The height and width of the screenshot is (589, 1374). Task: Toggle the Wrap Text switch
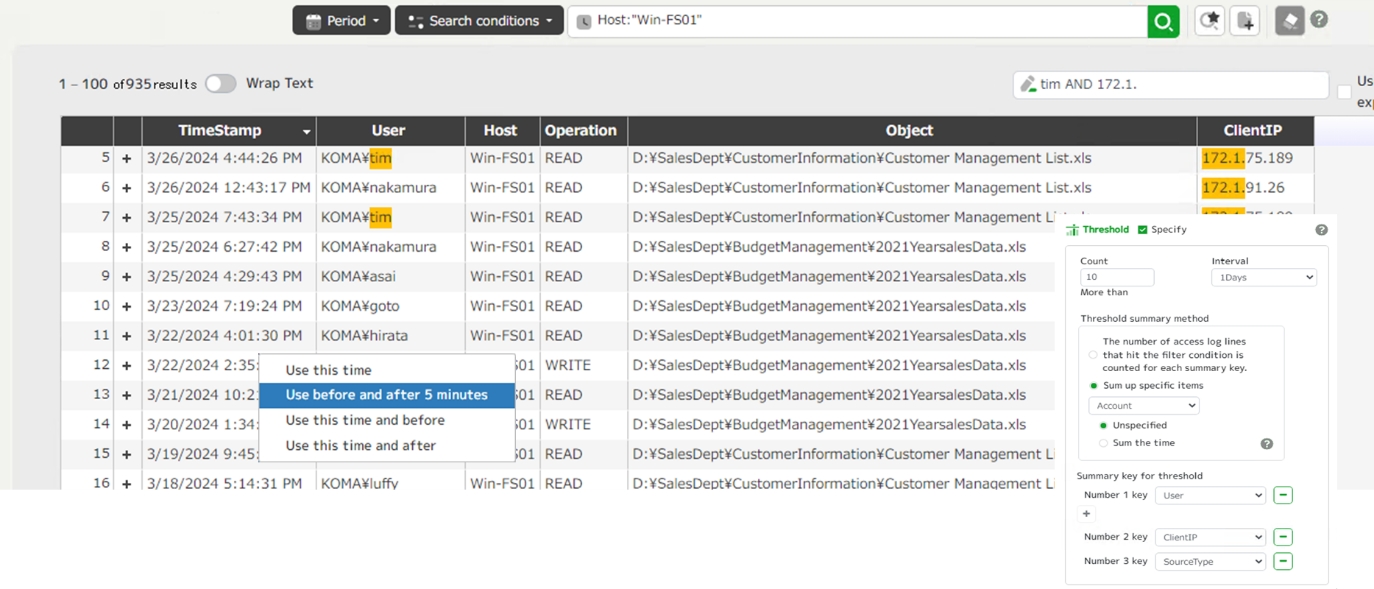tap(220, 84)
